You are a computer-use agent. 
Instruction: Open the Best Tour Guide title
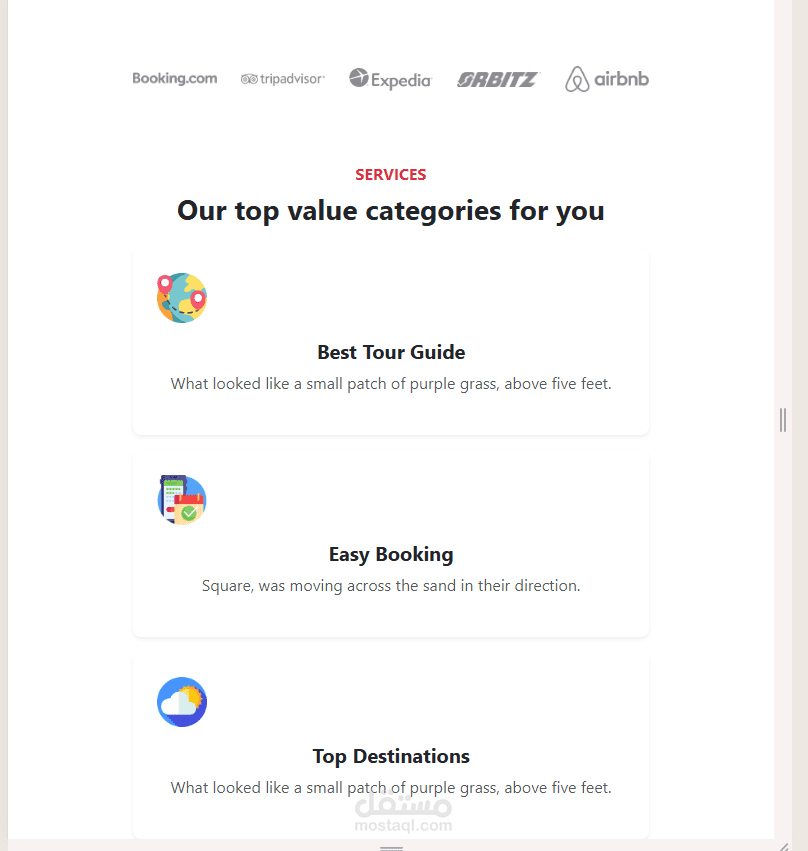pos(391,352)
